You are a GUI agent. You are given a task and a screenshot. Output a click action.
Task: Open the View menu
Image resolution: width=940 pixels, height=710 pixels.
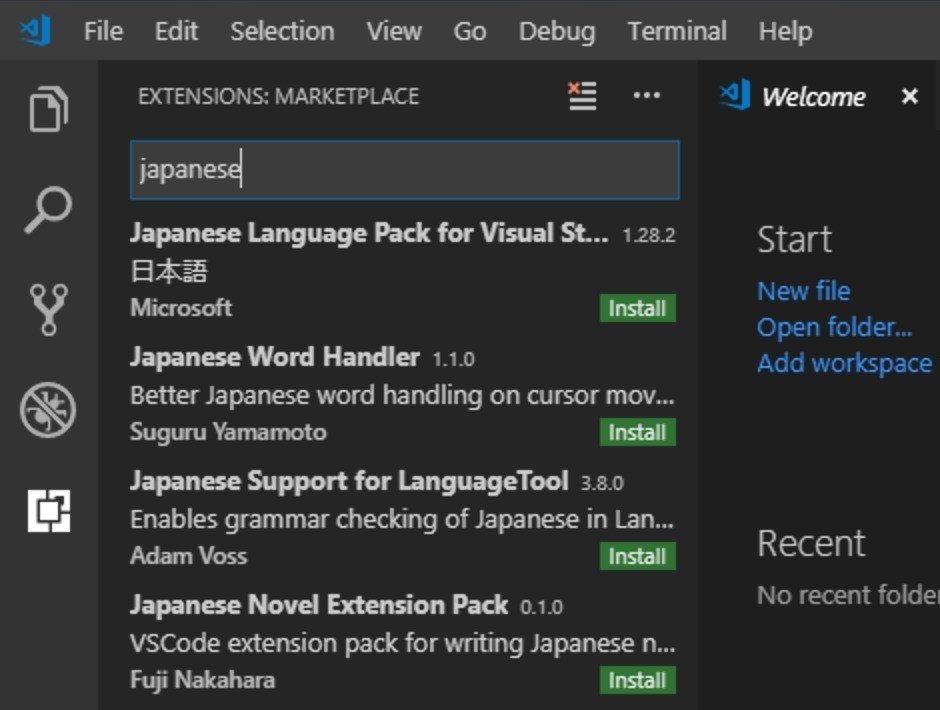point(394,31)
